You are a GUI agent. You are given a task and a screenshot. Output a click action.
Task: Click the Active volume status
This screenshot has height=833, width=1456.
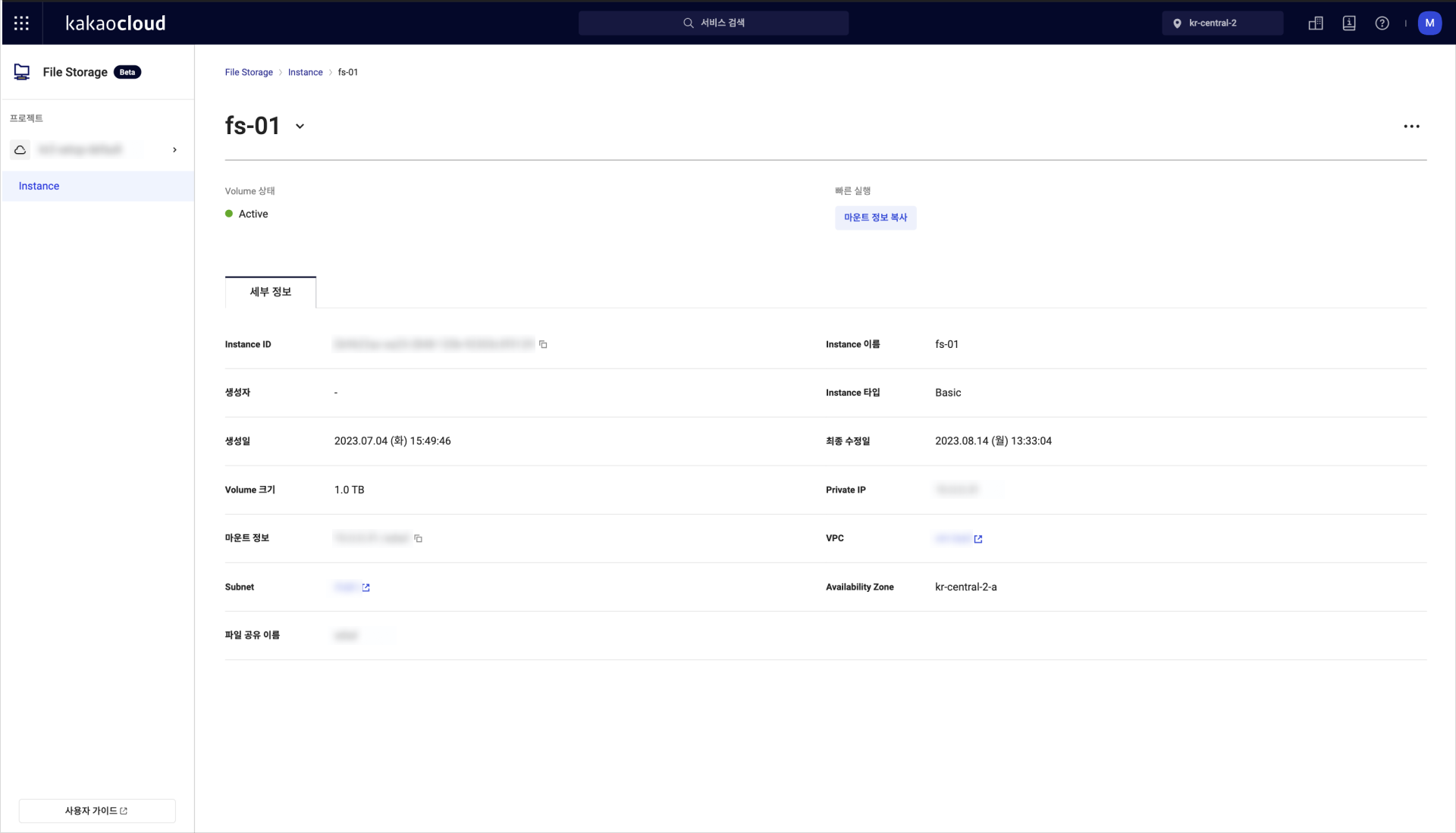coord(246,214)
